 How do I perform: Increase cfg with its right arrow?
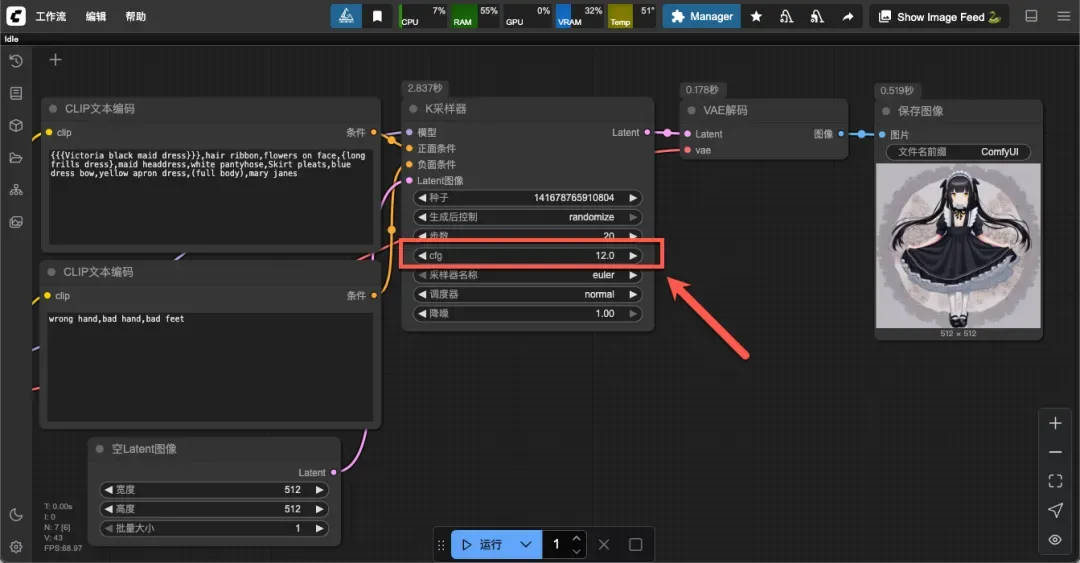(633, 256)
